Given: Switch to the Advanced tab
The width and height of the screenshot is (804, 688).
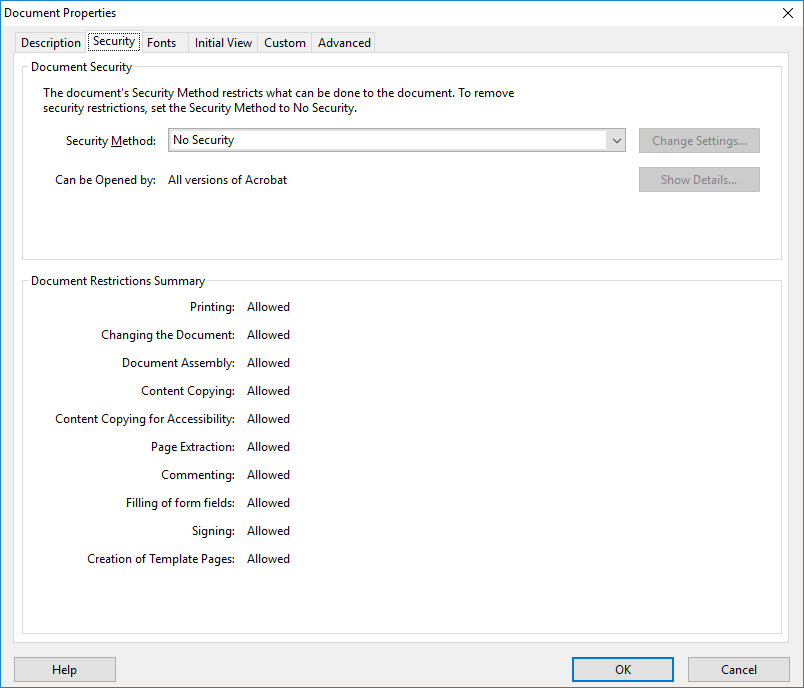Looking at the screenshot, I should tap(344, 43).
